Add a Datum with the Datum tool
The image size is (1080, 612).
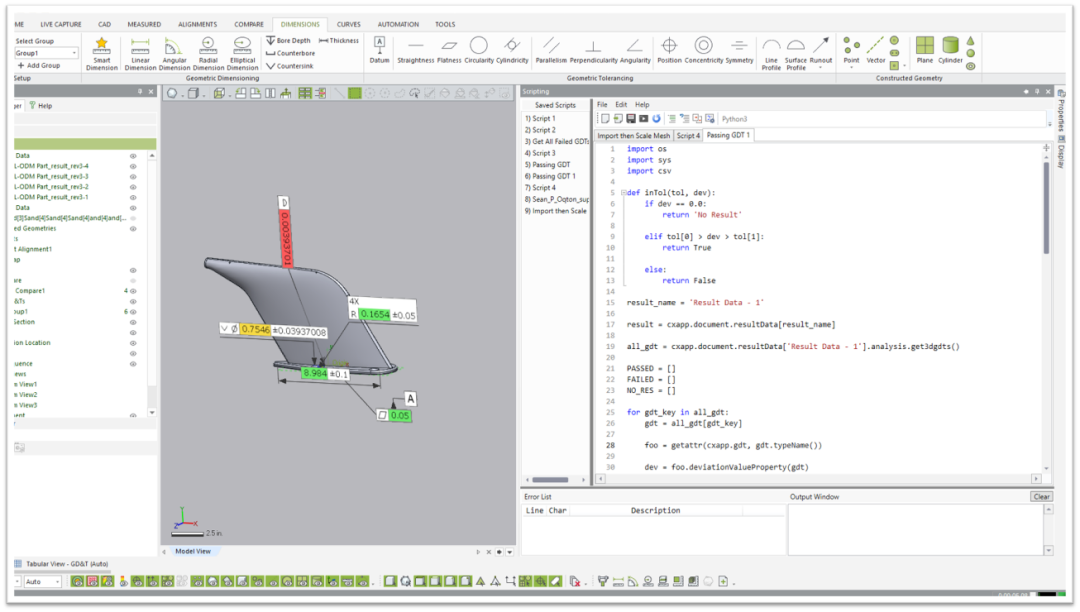[379, 50]
